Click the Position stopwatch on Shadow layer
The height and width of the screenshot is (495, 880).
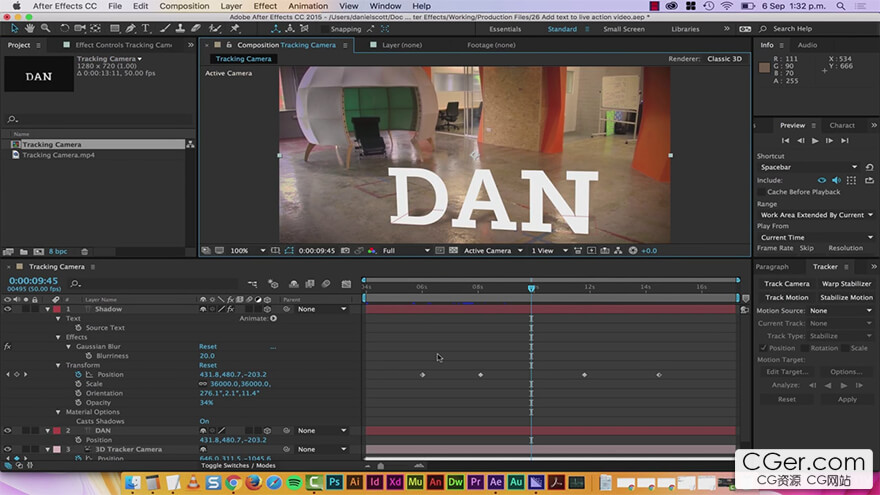[x=78, y=375]
